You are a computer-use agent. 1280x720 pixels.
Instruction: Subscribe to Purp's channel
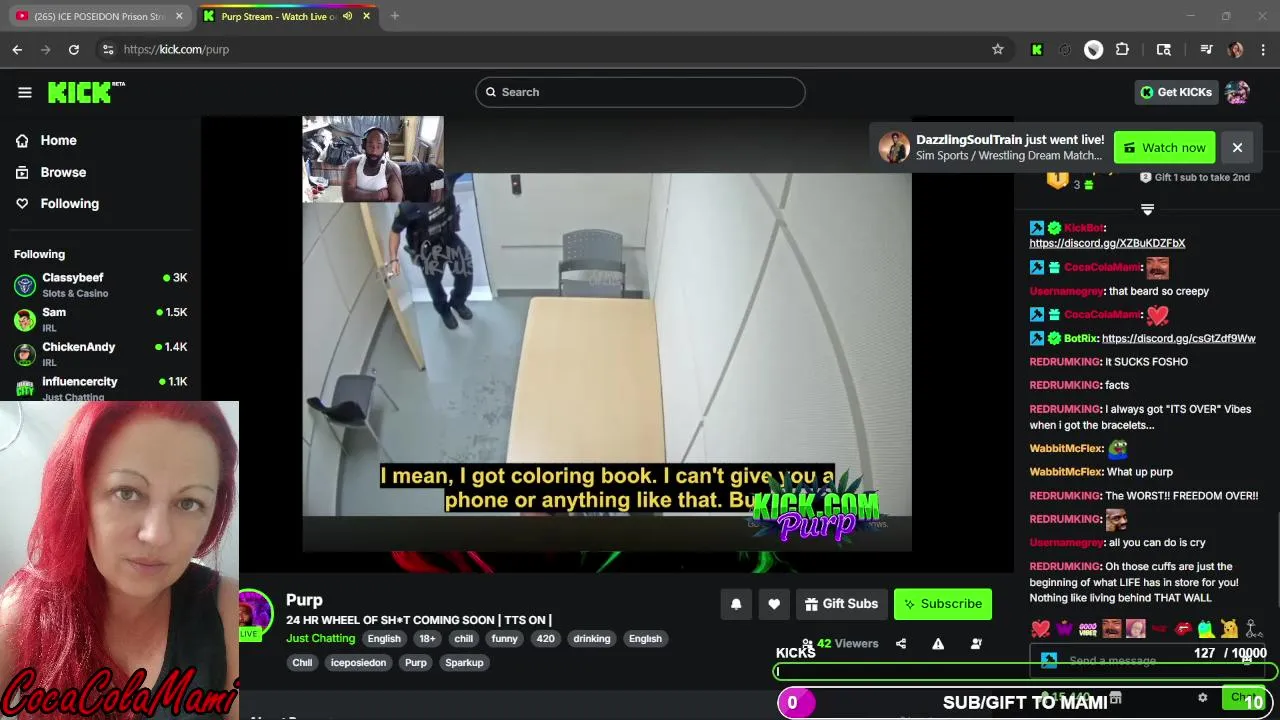pos(943,604)
